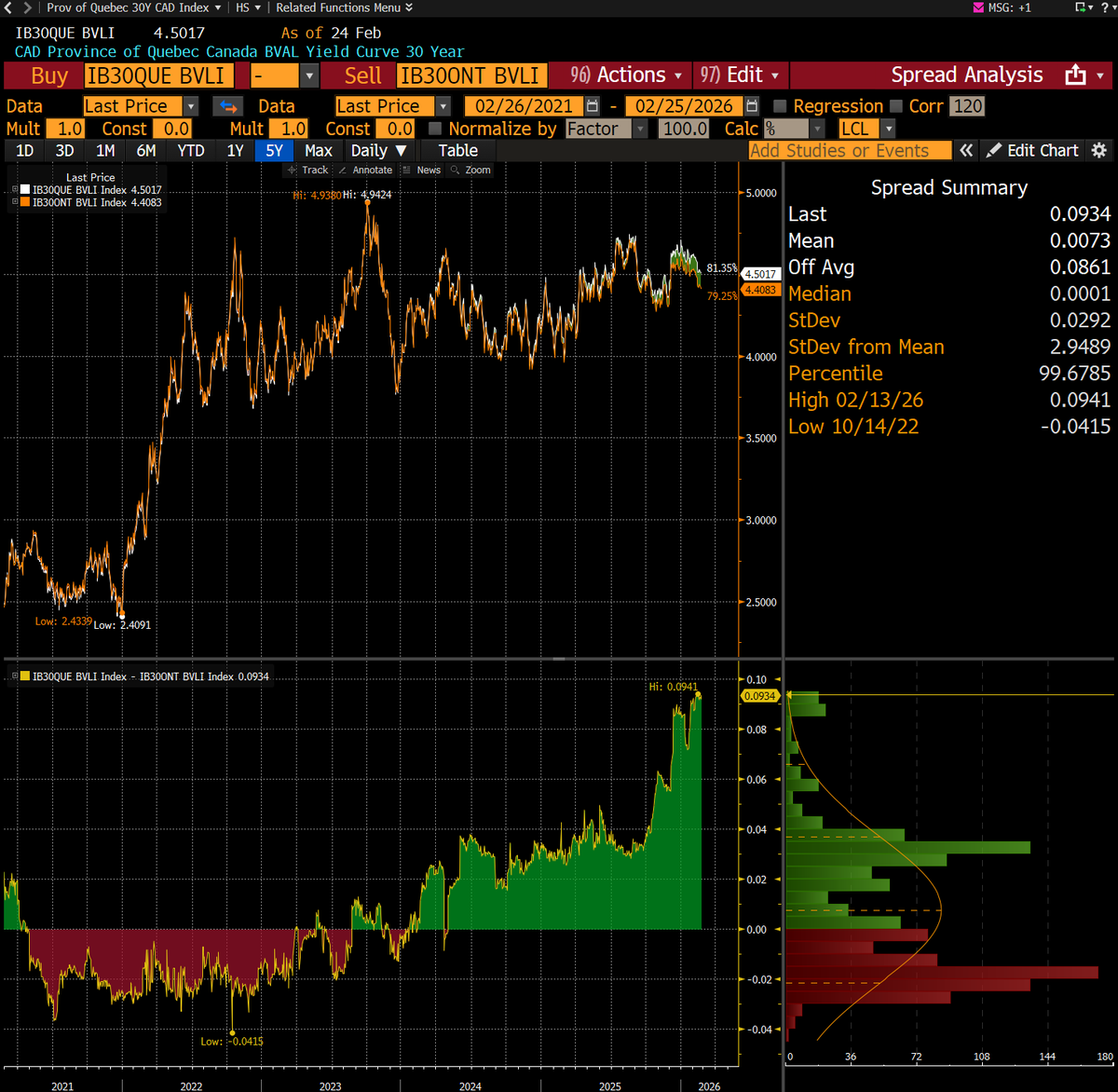This screenshot has height=1092, width=1118.
Task: Collapse side panel with double chevron icon
Action: coord(967,151)
